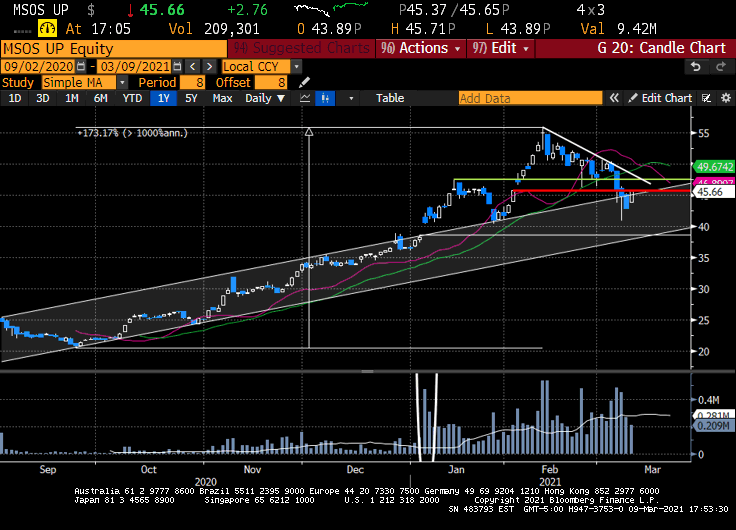Image resolution: width=736 pixels, height=530 pixels.
Task: Click the Feb label on time axis
Action: (550, 469)
